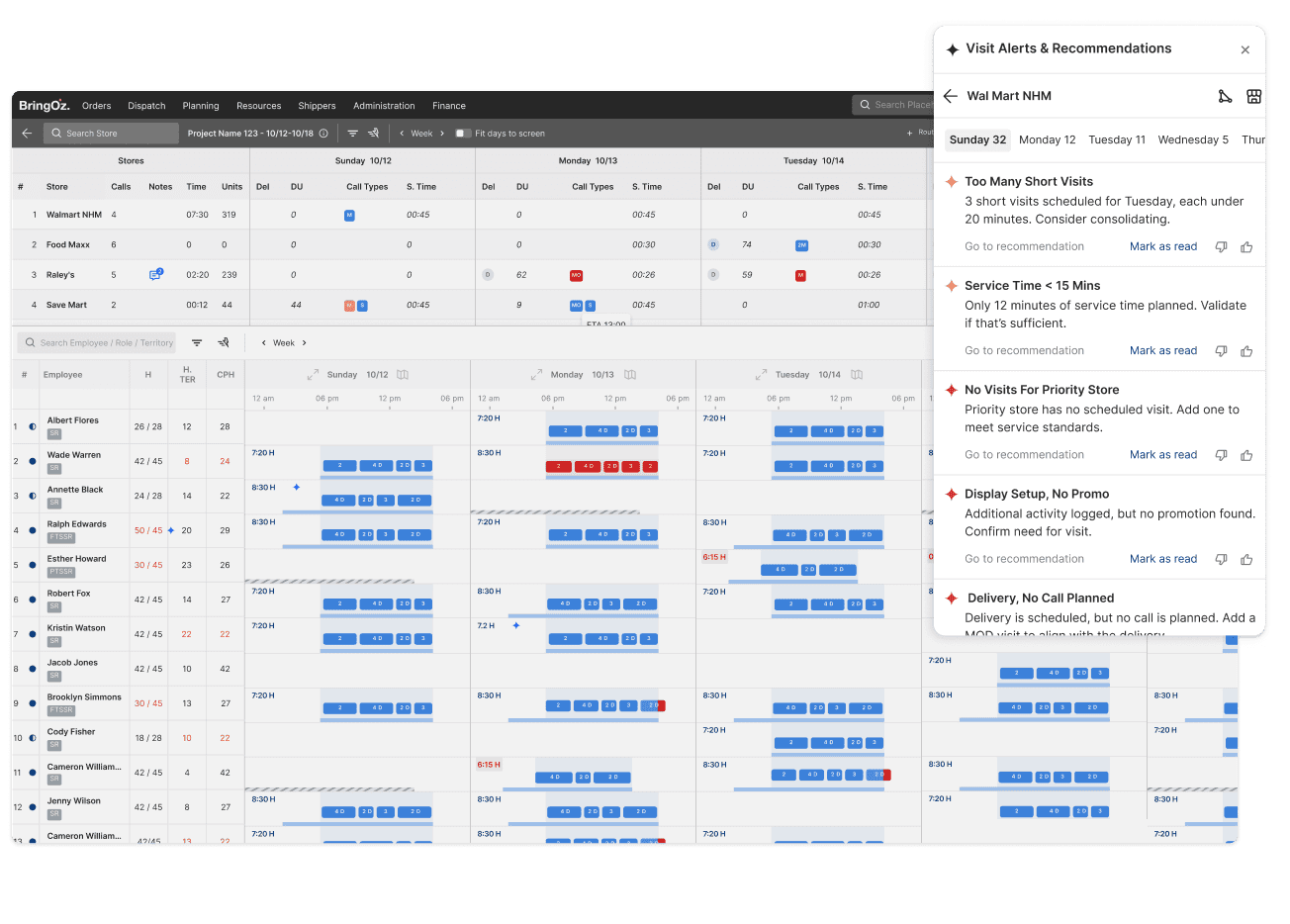Image resolution: width=1290 pixels, height=924 pixels.
Task: Thumbs up the No Visits For Priority Store alert
Action: 1246,455
